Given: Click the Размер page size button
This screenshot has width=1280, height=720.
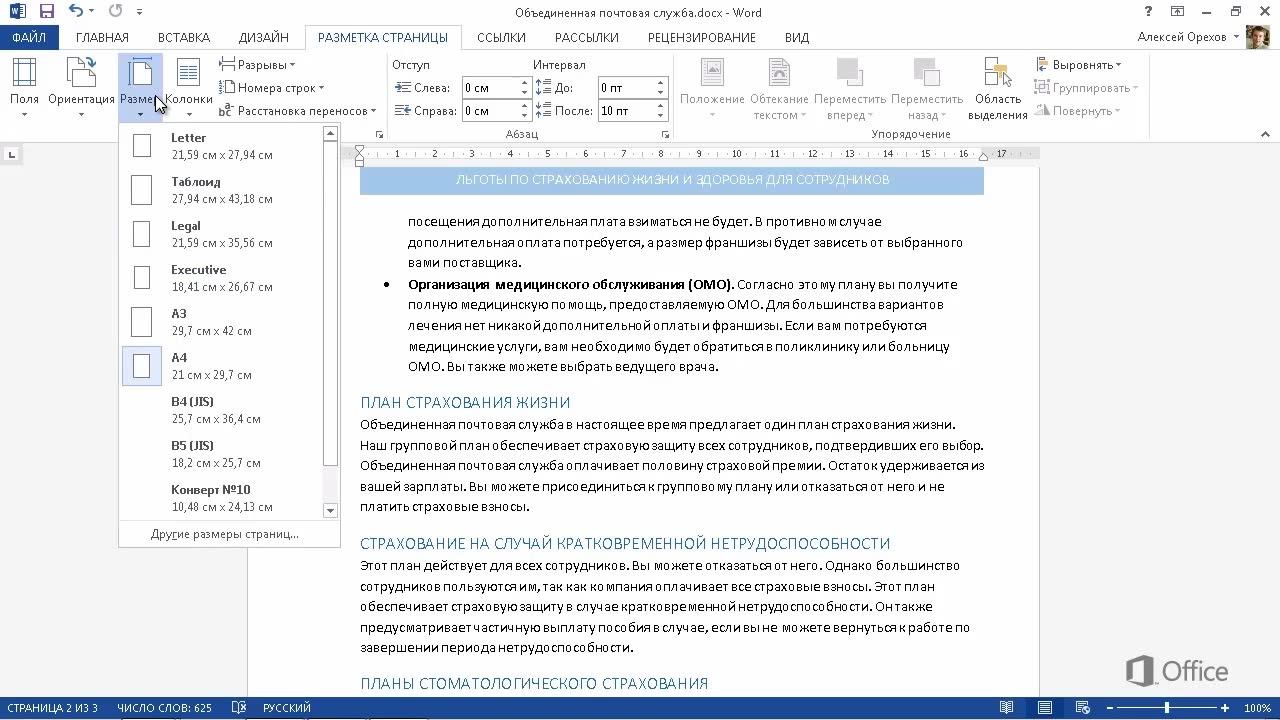Looking at the screenshot, I should tap(140, 88).
